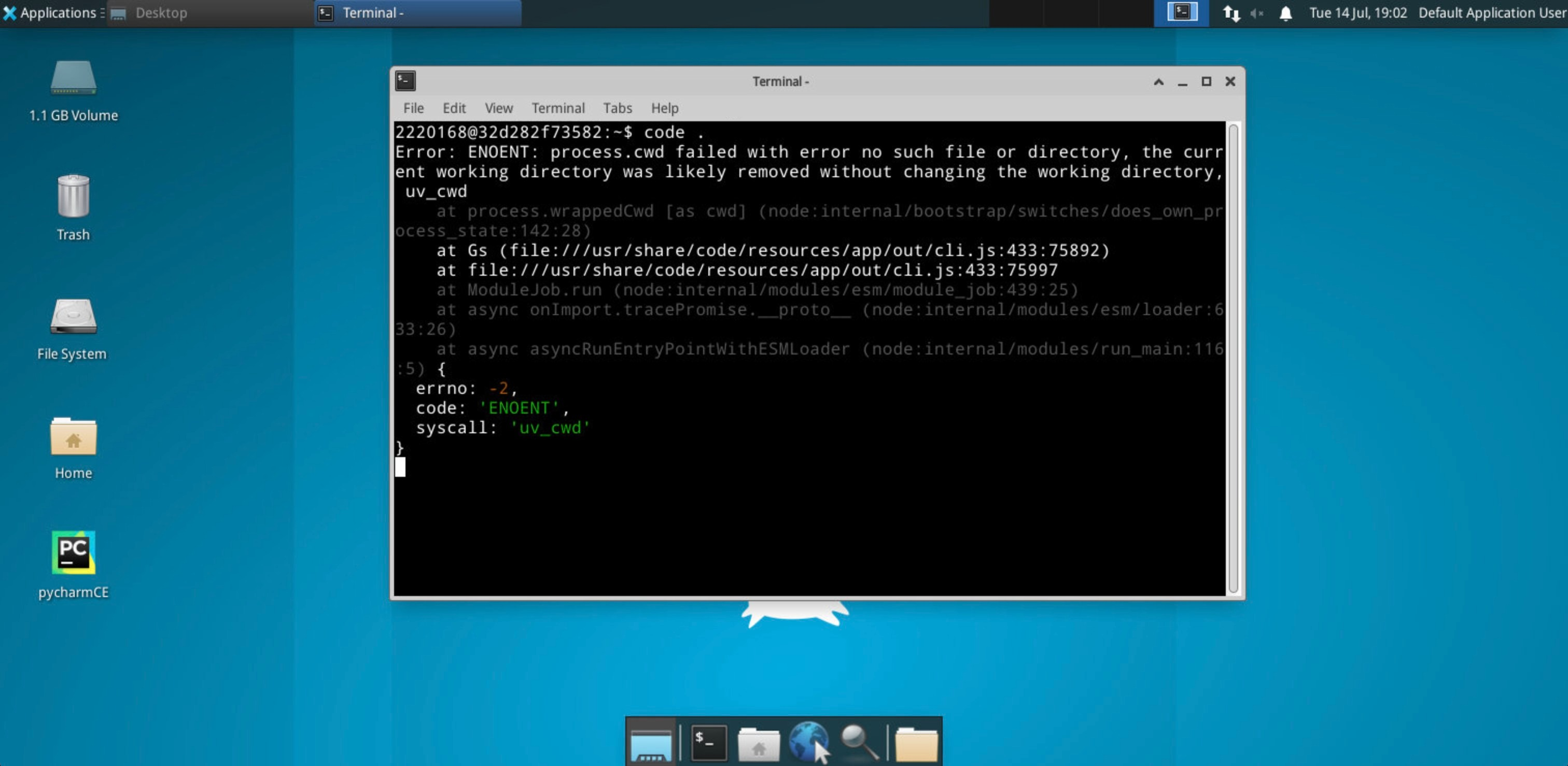Open the web browser globe in dock
Image resolution: width=1568 pixels, height=766 pixels.
[808, 741]
